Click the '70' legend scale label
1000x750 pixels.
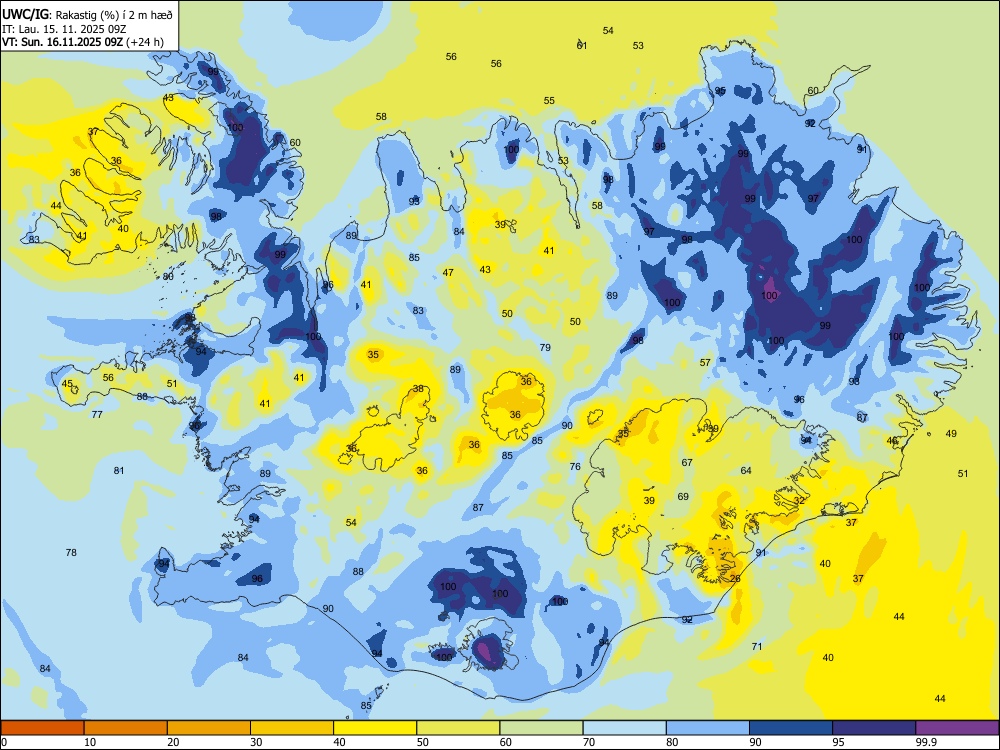pos(589,742)
